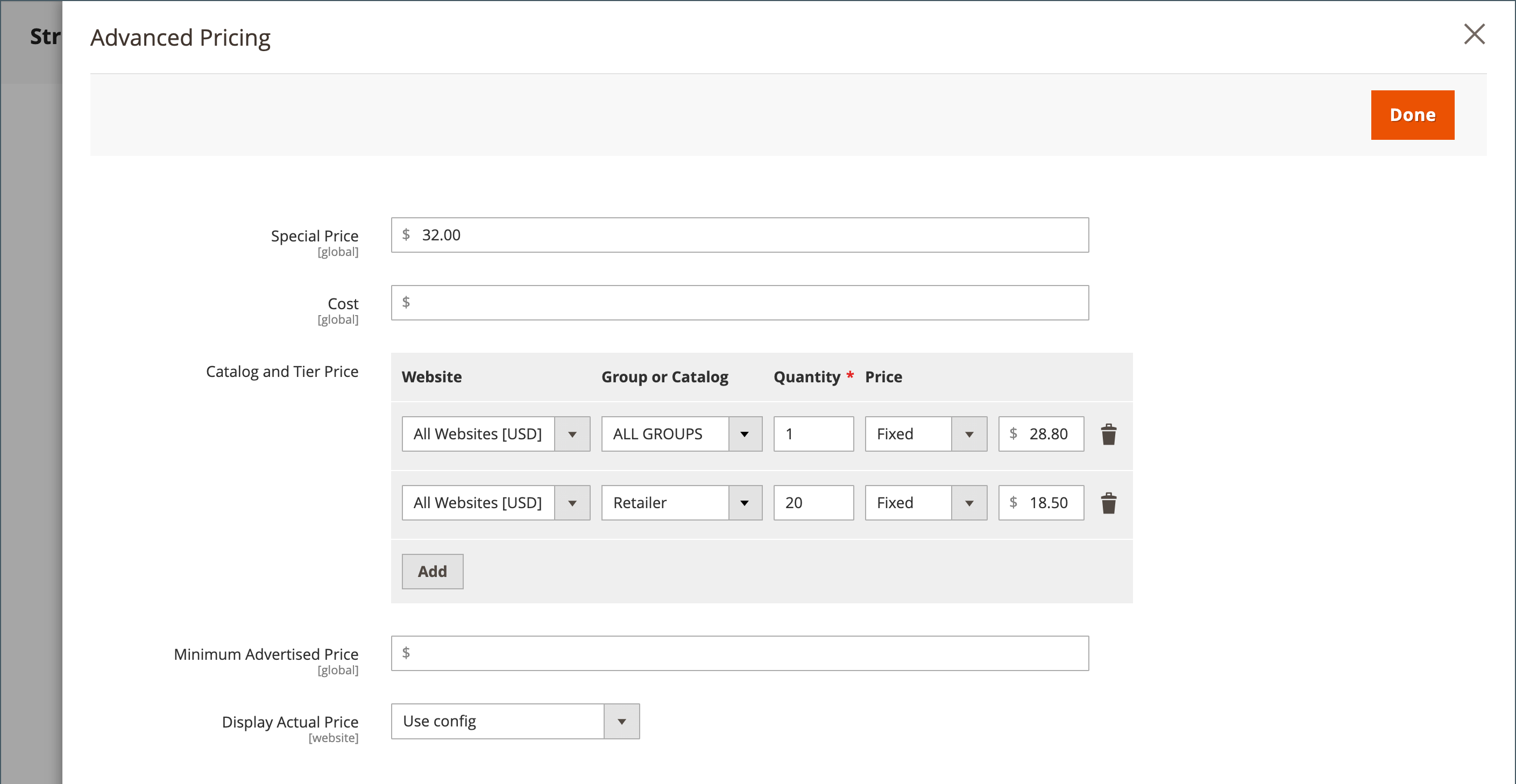
Task: Delete the ALL GROUPS tier price row
Action: tap(1109, 434)
